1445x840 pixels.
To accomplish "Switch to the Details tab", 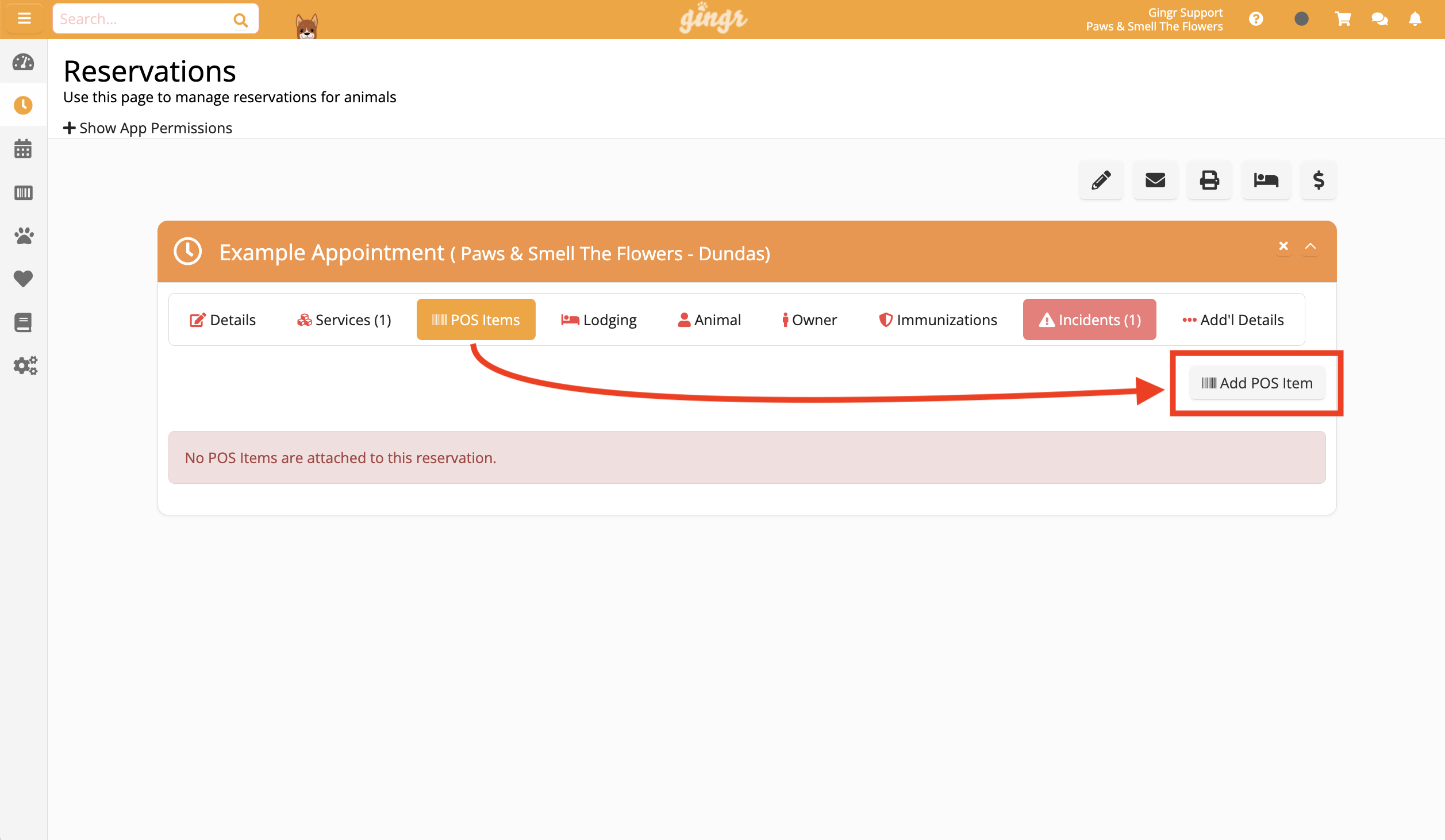I will [222, 319].
